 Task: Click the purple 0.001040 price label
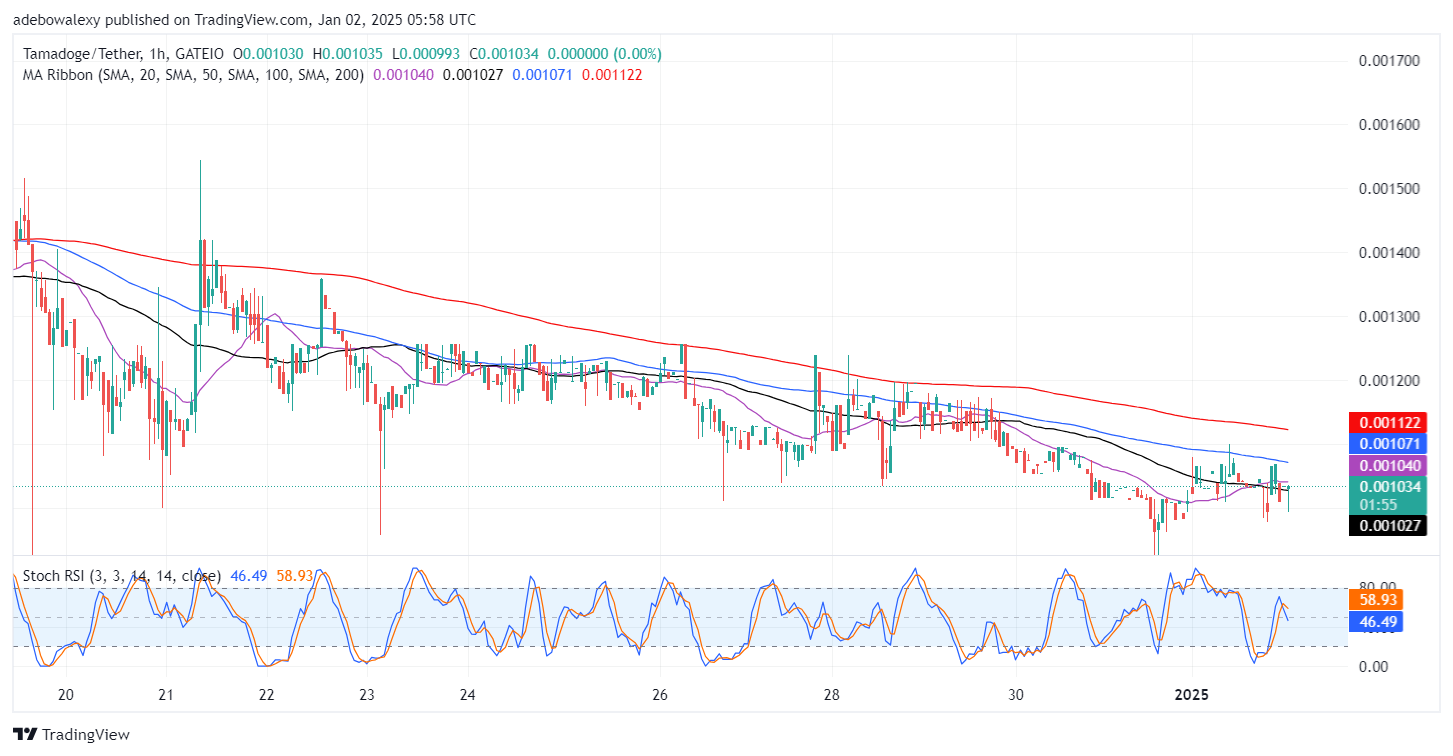click(1387, 465)
